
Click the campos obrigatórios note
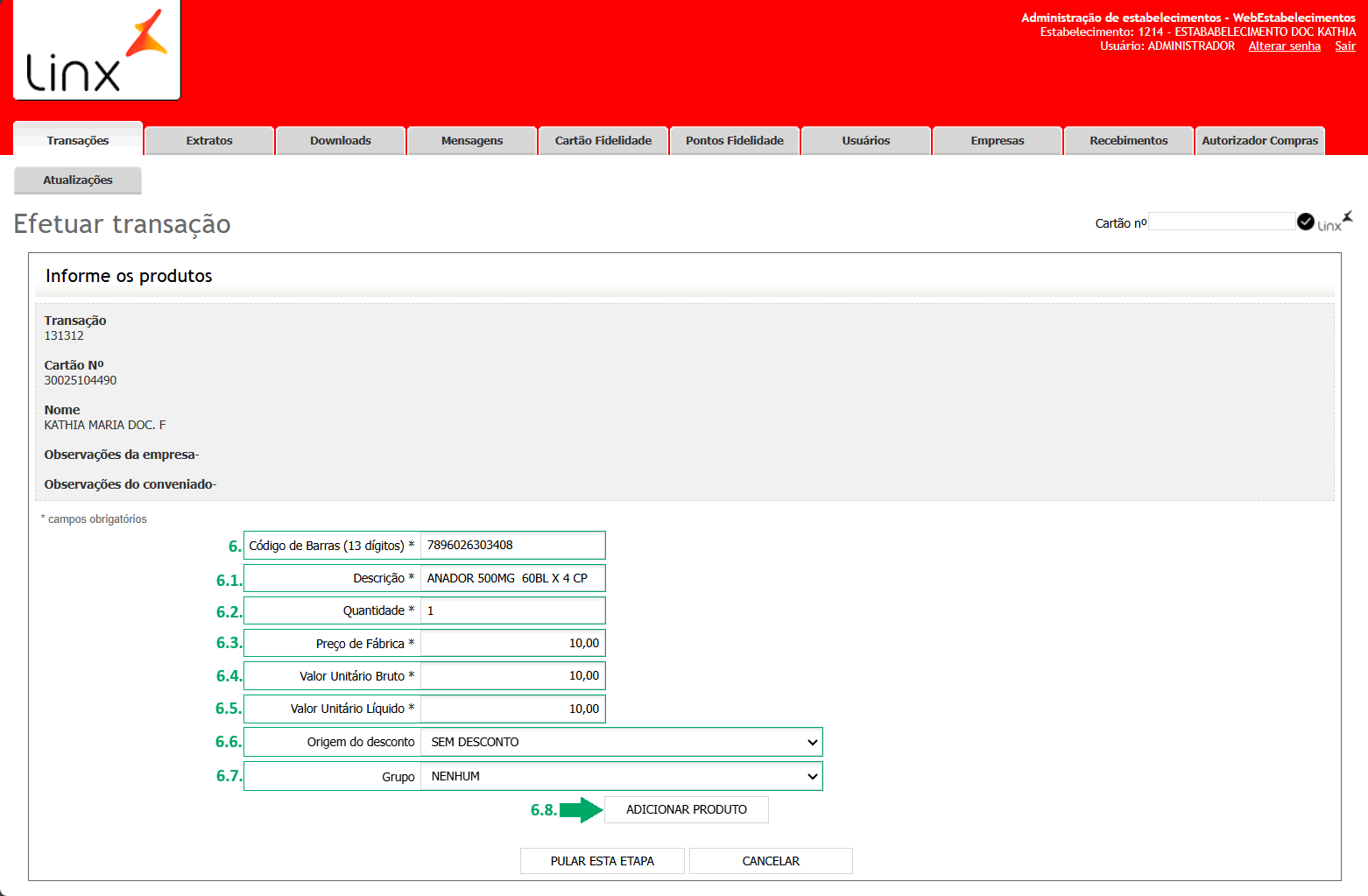pyautogui.click(x=95, y=519)
